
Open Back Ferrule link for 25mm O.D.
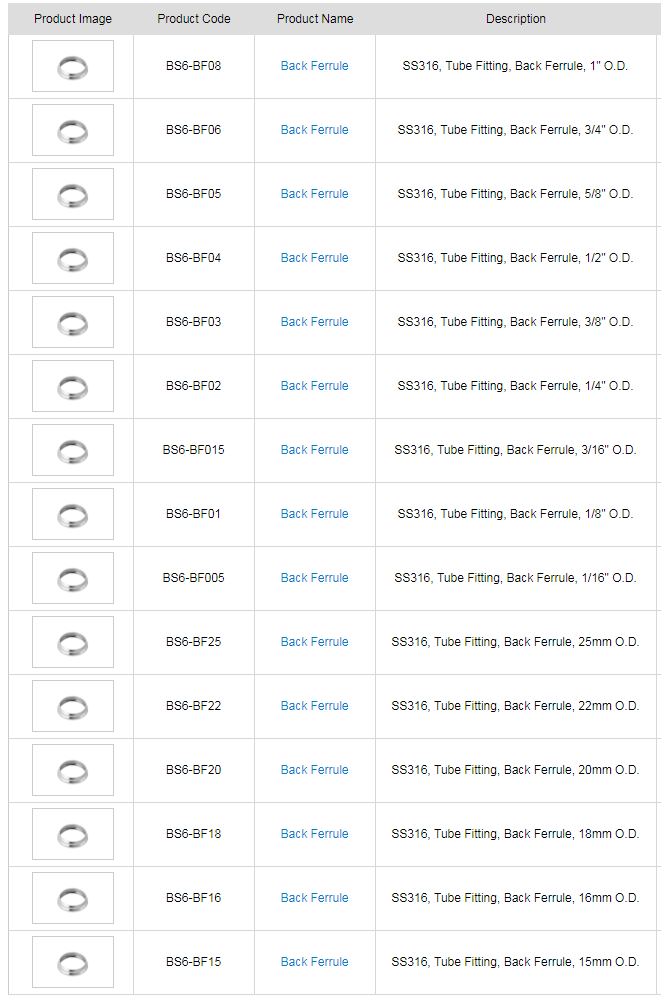pyautogui.click(x=314, y=642)
